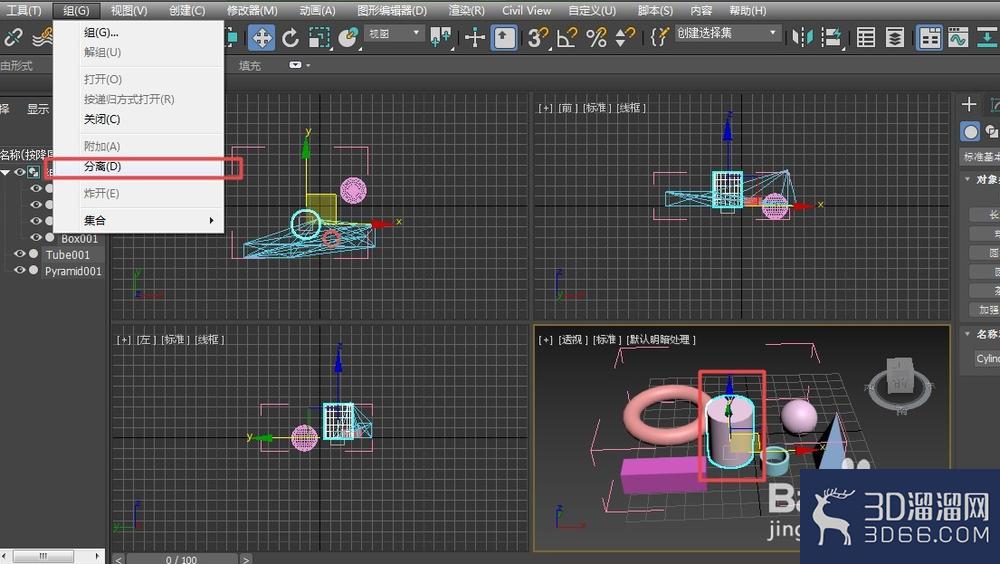Open the Civil View menu
Viewport: 1000px width, 564px height.
tap(526, 10)
